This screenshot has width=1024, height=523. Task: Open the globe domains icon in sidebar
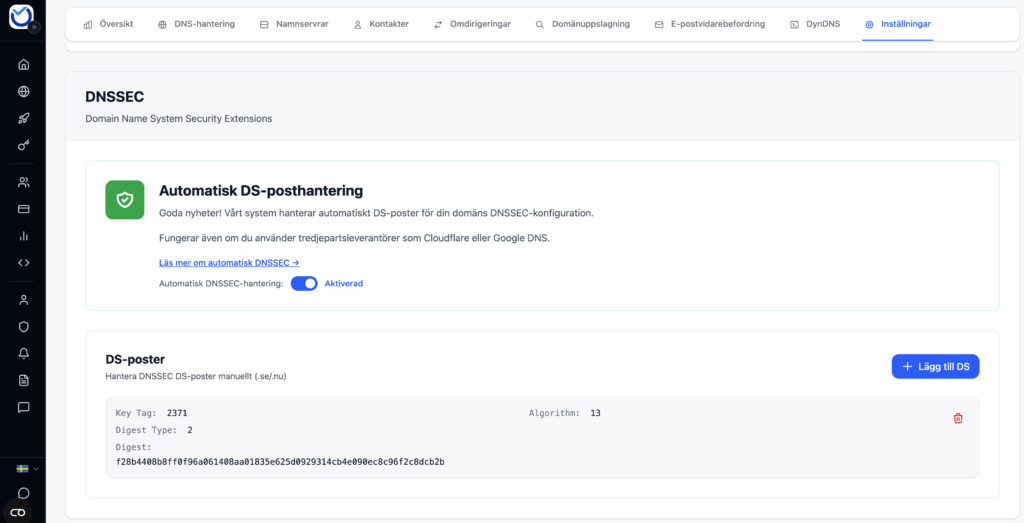coord(23,92)
